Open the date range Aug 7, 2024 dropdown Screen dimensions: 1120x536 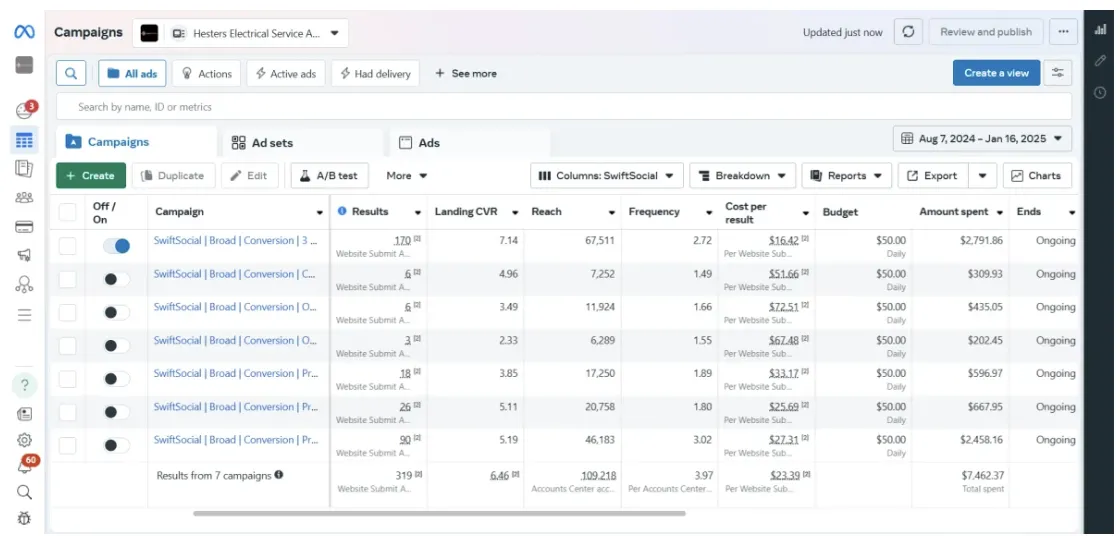pos(982,139)
